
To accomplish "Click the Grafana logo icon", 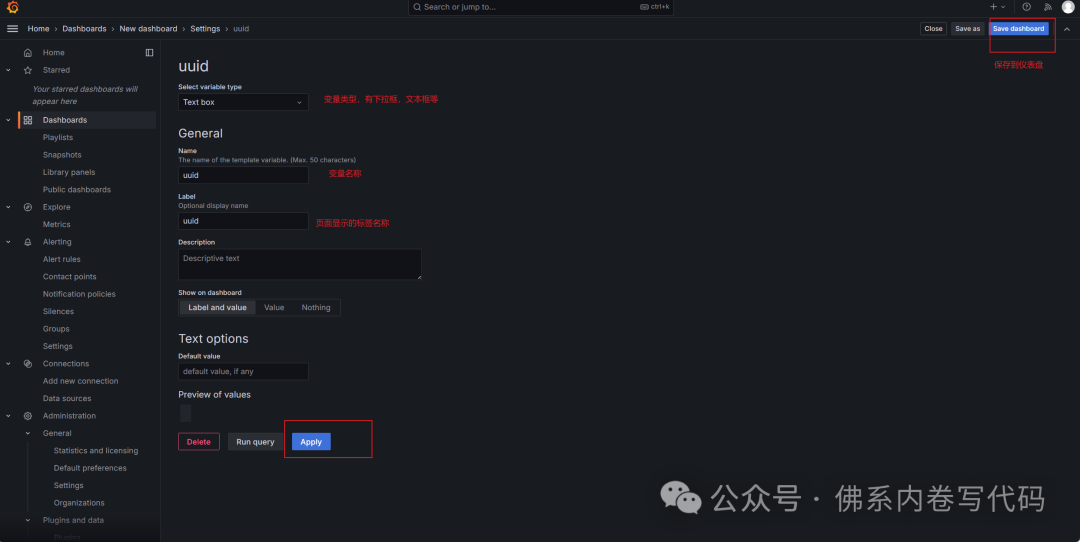I will [12, 8].
